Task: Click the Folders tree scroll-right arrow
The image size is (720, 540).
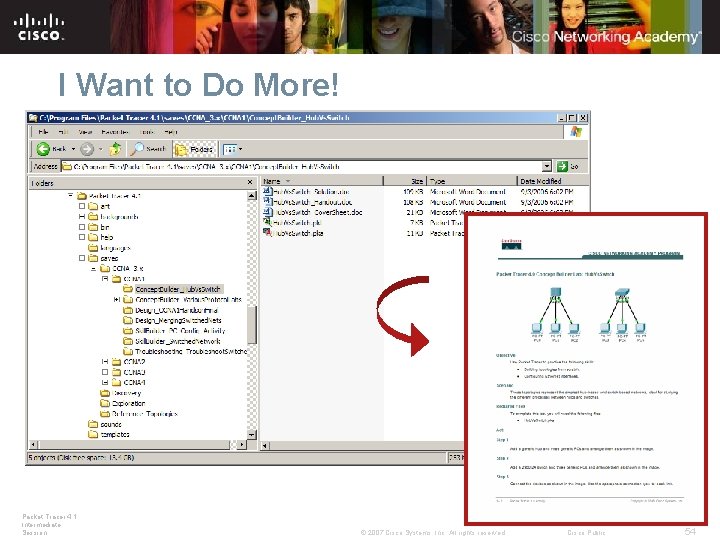Action: (242, 444)
